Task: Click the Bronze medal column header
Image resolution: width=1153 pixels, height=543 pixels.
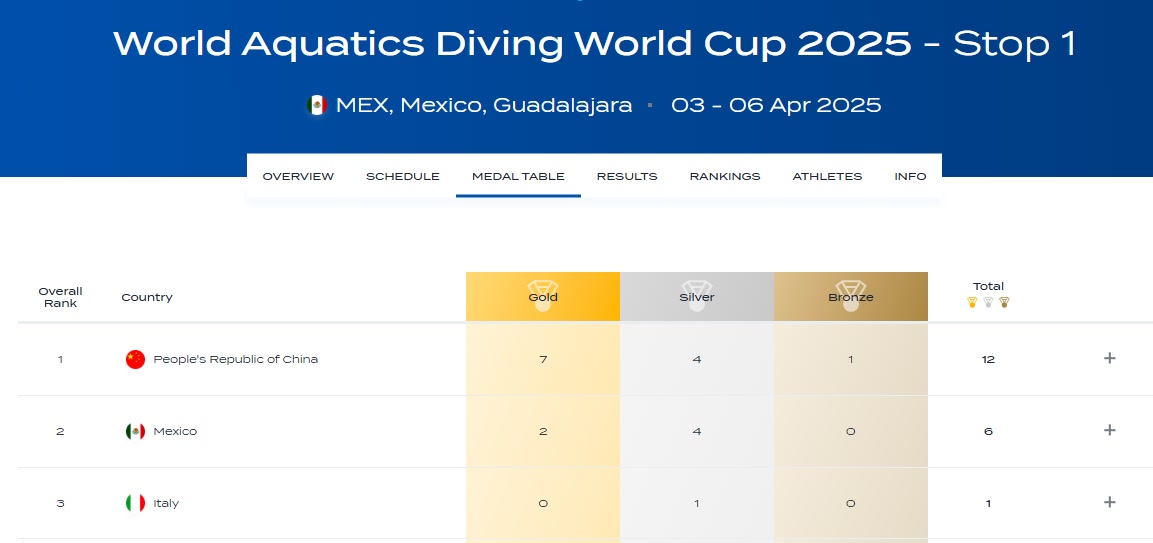Action: (x=851, y=297)
